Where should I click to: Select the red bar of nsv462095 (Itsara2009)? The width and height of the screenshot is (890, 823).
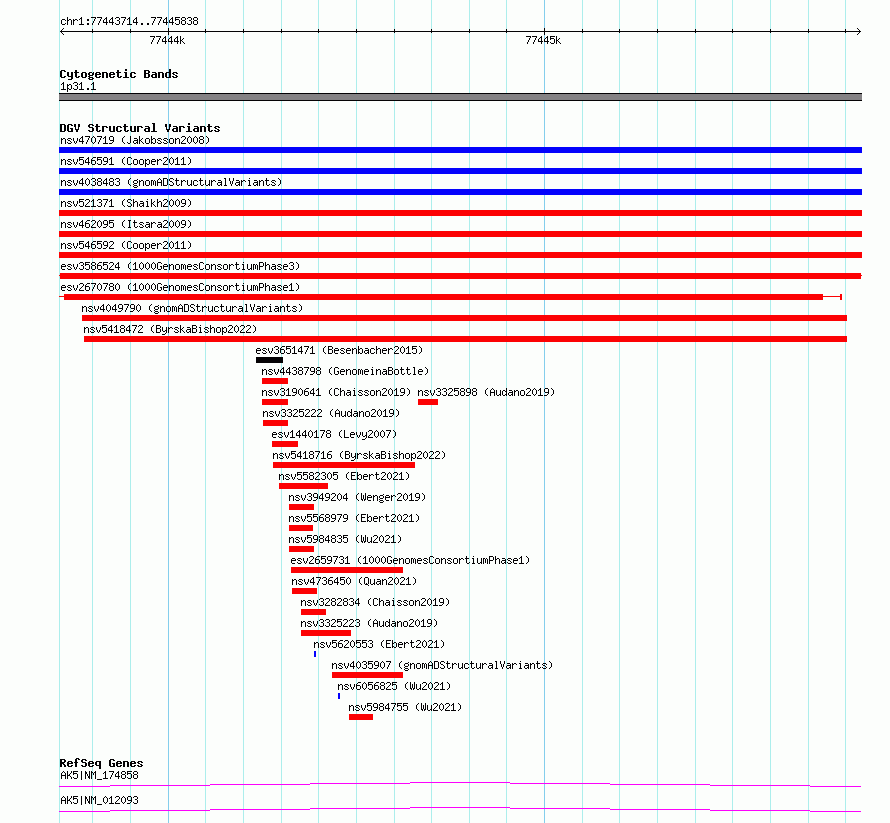click(460, 234)
